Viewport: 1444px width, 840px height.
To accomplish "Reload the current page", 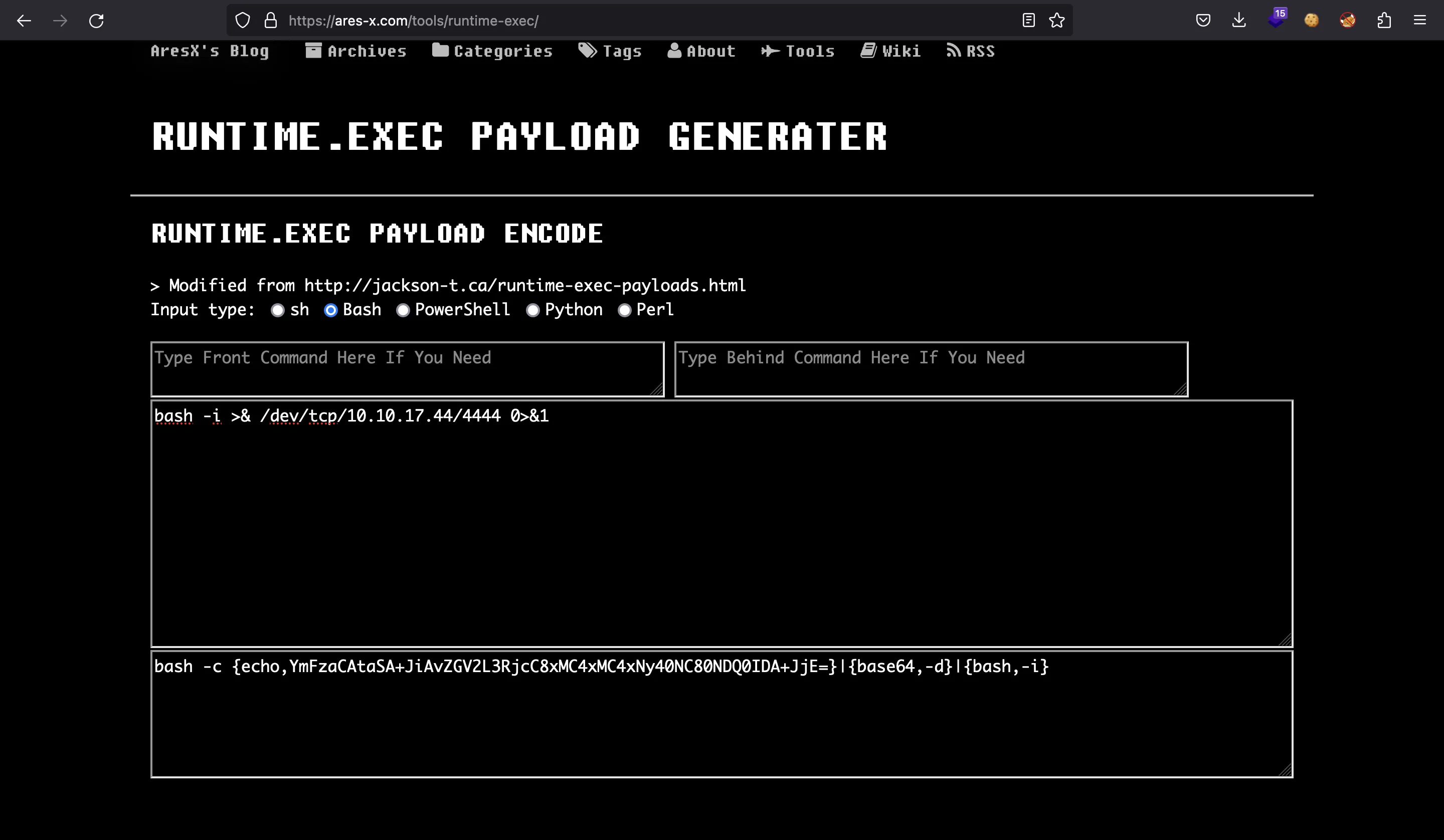I will (96, 21).
